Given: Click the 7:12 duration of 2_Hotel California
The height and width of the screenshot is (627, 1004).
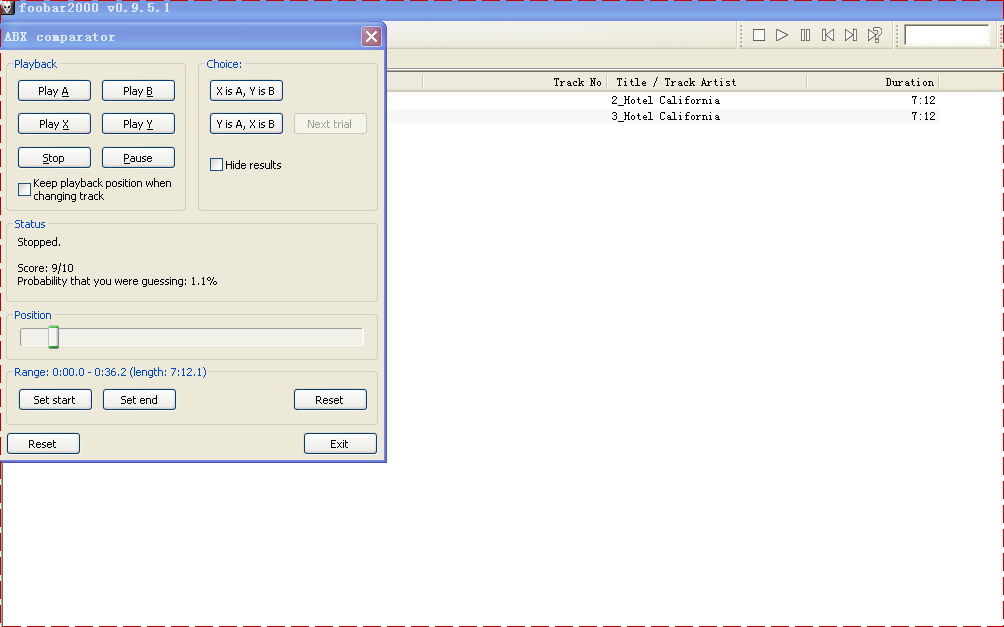Looking at the screenshot, I should [923, 100].
